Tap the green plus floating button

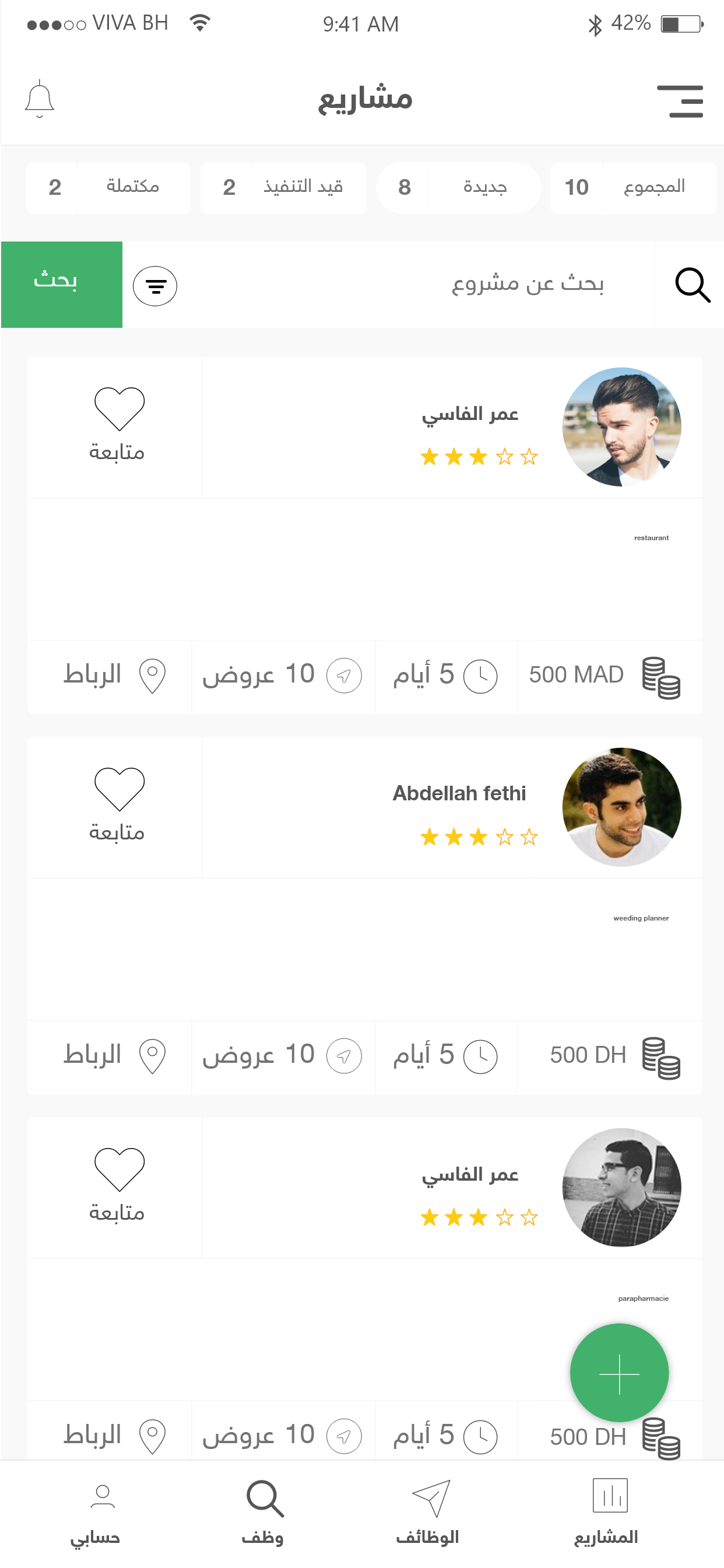click(619, 1373)
